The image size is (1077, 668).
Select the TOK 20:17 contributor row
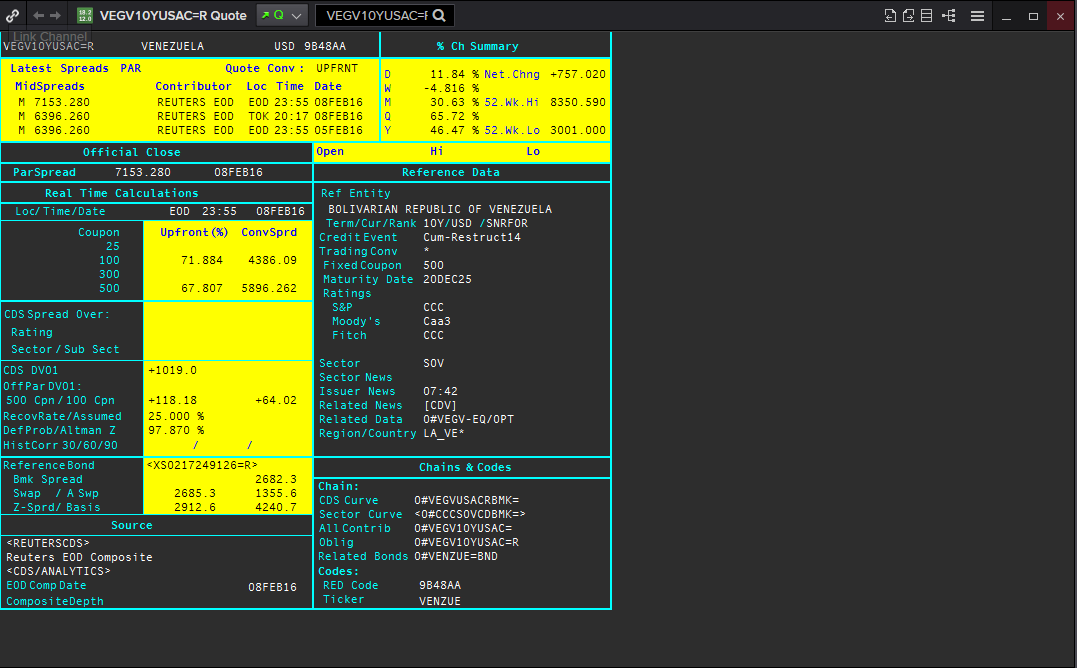point(190,117)
